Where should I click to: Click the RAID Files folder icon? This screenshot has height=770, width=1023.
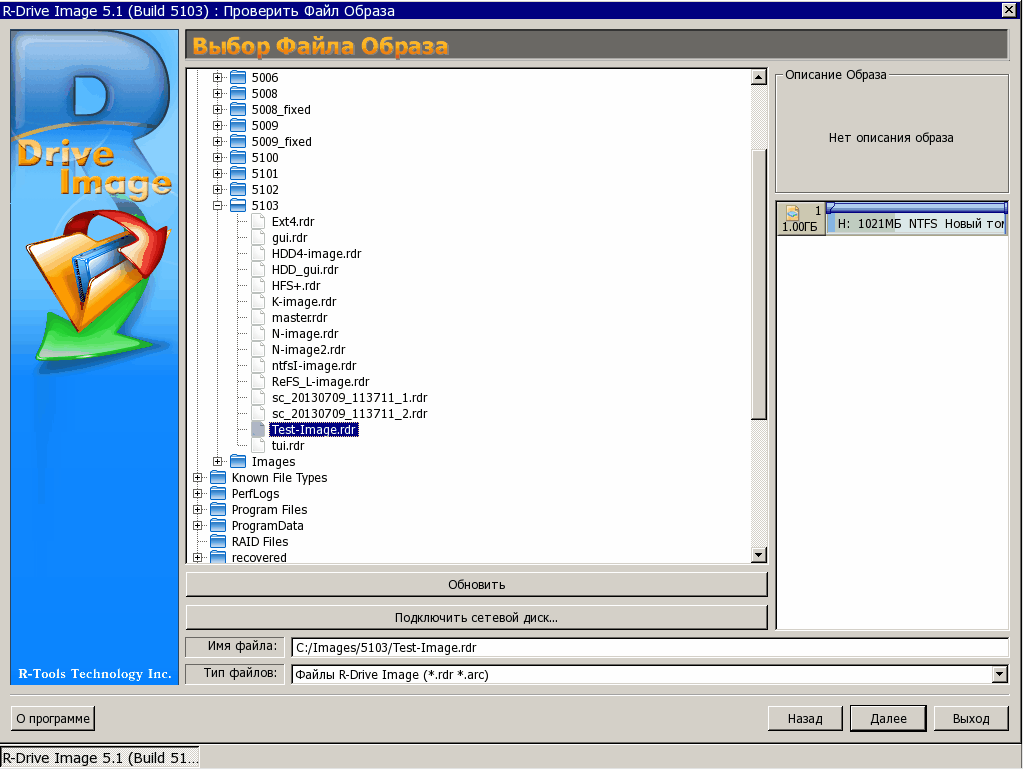click(x=218, y=542)
